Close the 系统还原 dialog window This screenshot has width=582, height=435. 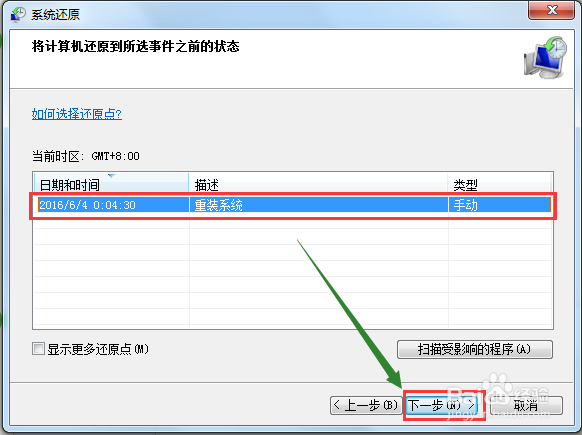tap(552, 10)
